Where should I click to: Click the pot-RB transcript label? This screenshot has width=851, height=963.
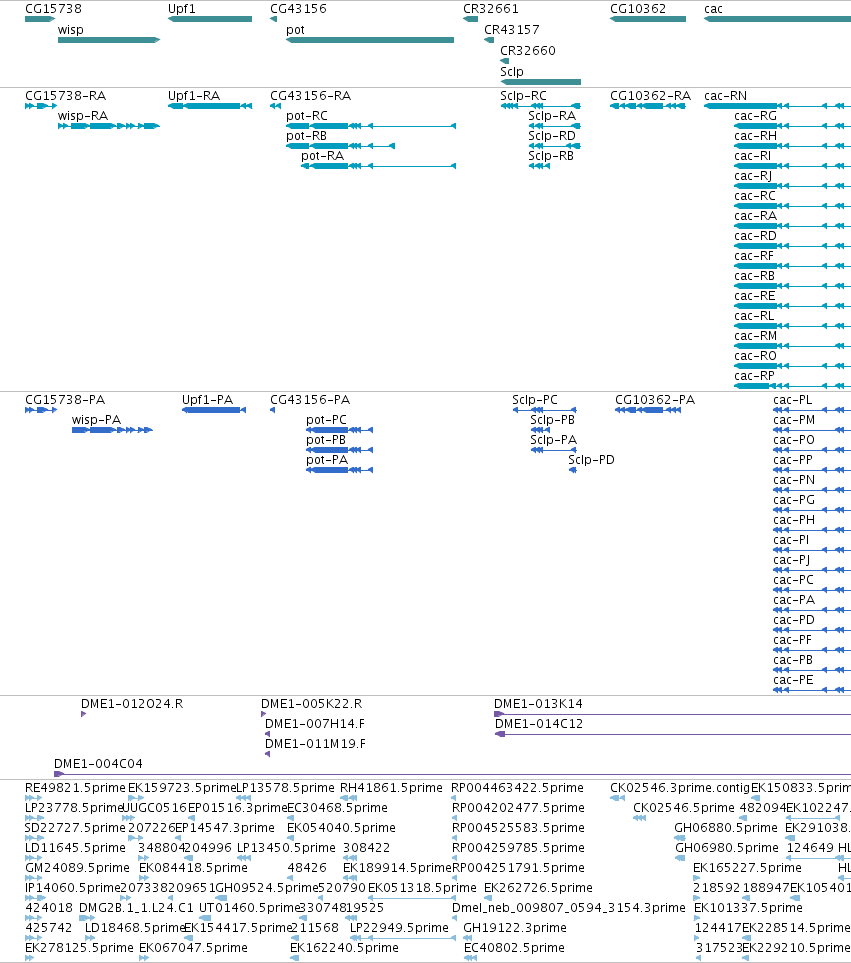(x=306, y=136)
